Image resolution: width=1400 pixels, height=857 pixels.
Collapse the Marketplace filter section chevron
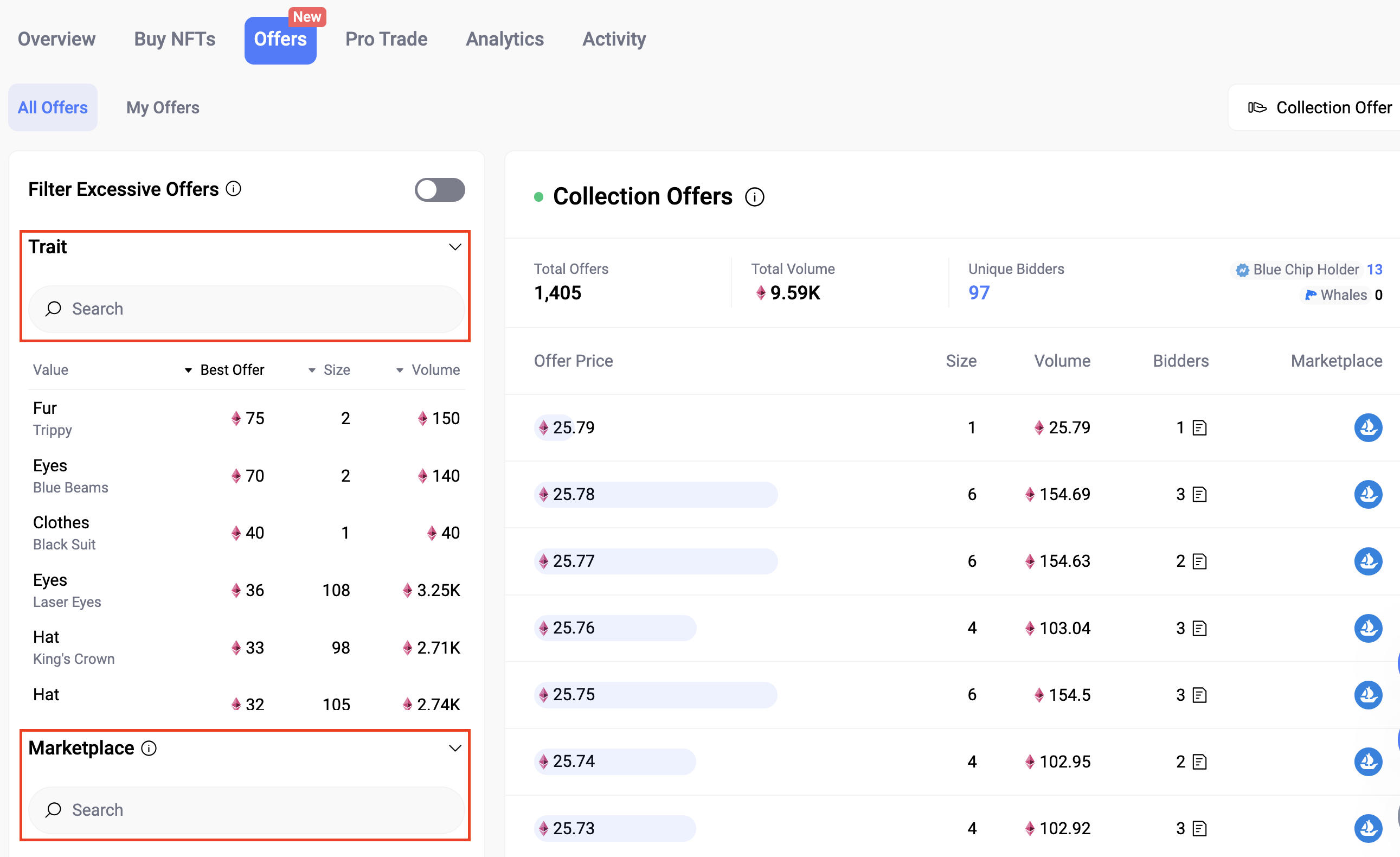454,749
